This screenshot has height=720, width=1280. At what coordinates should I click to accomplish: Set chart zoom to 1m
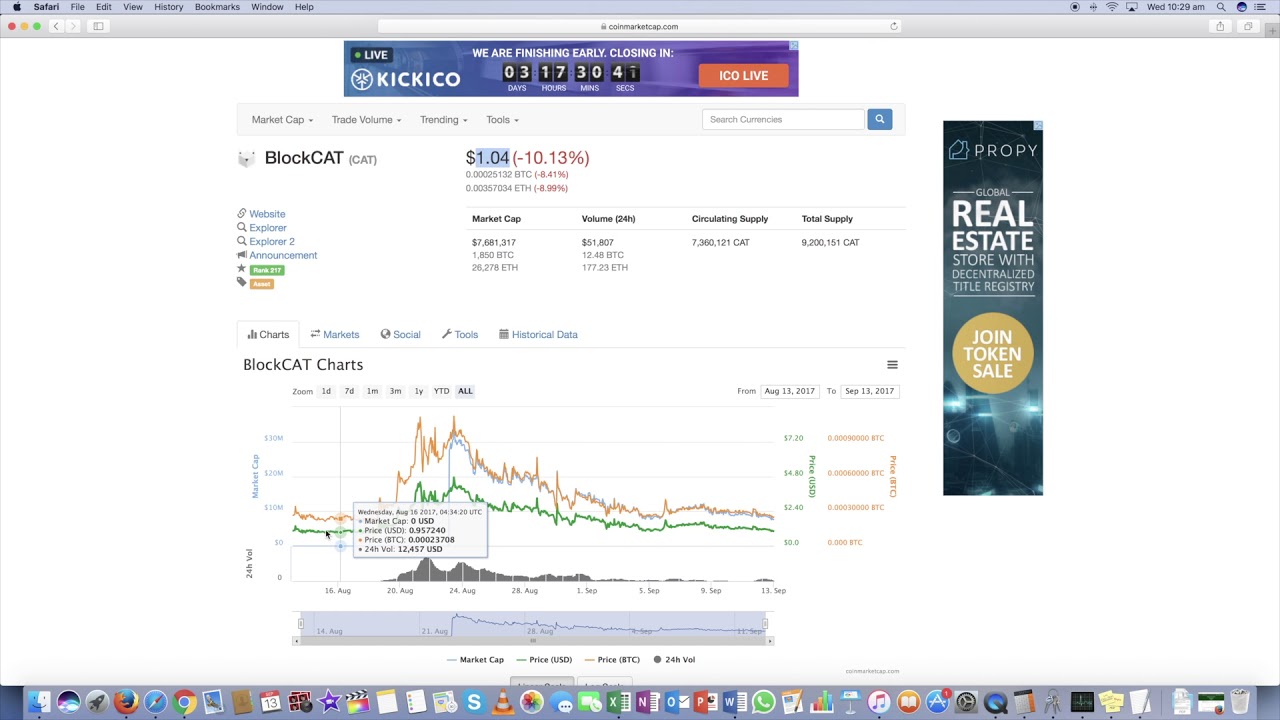click(372, 391)
